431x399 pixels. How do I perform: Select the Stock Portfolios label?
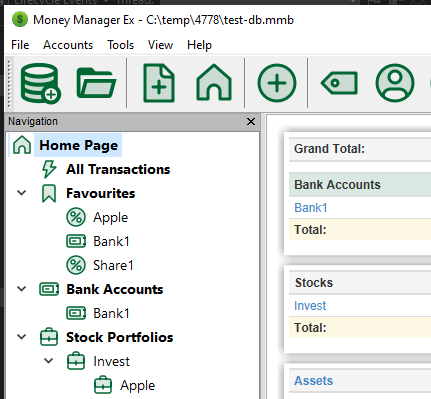point(120,337)
